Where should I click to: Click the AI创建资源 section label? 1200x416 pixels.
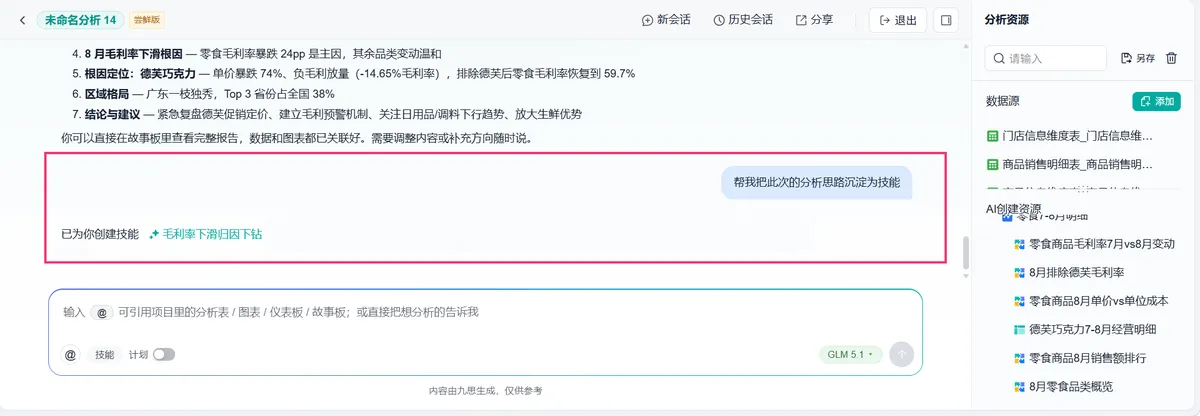pos(1013,208)
